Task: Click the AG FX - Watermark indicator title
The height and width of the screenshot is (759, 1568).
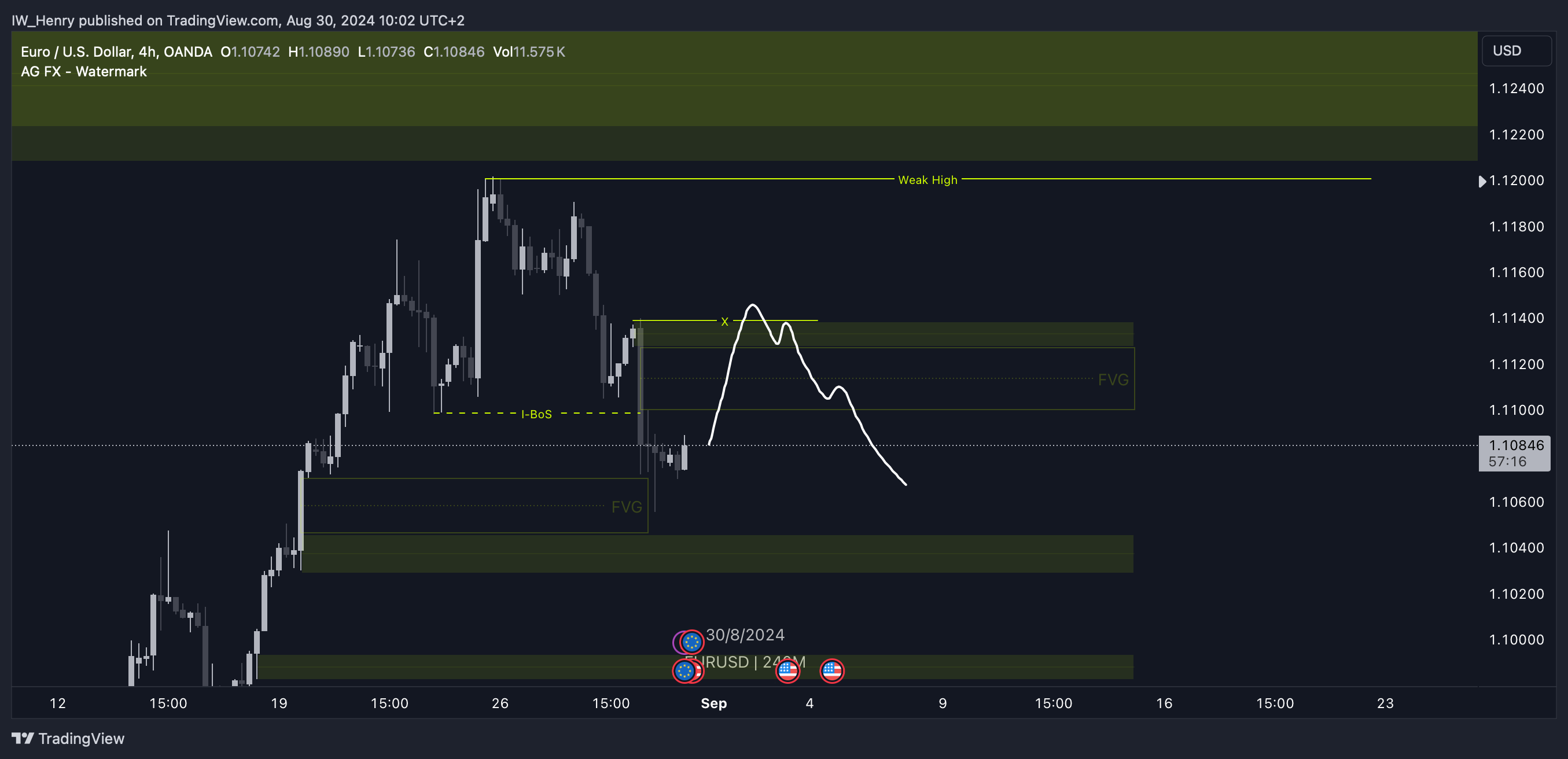Action: tap(83, 72)
